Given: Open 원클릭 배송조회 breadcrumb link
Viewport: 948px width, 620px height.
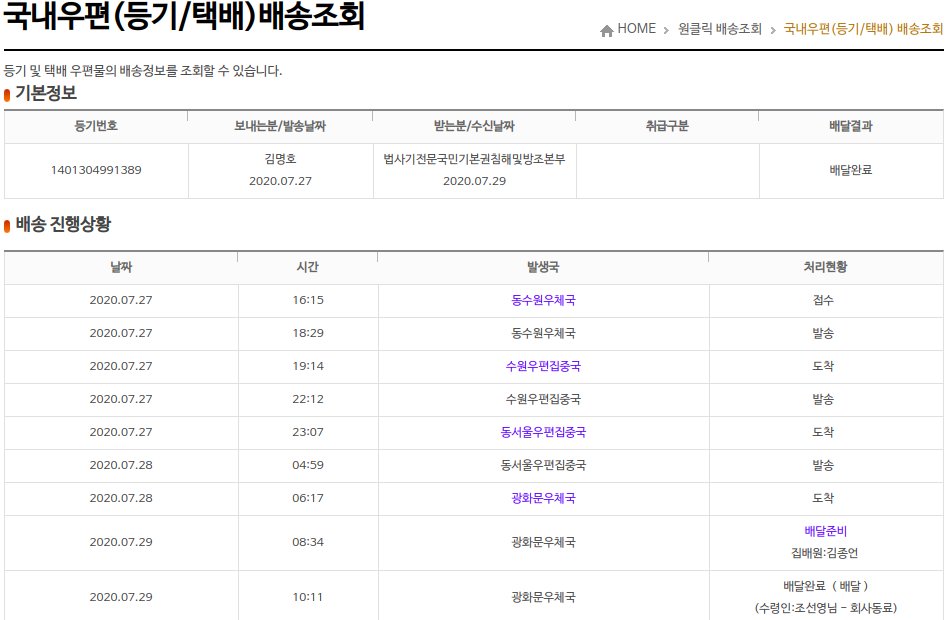Looking at the screenshot, I should pos(720,29).
